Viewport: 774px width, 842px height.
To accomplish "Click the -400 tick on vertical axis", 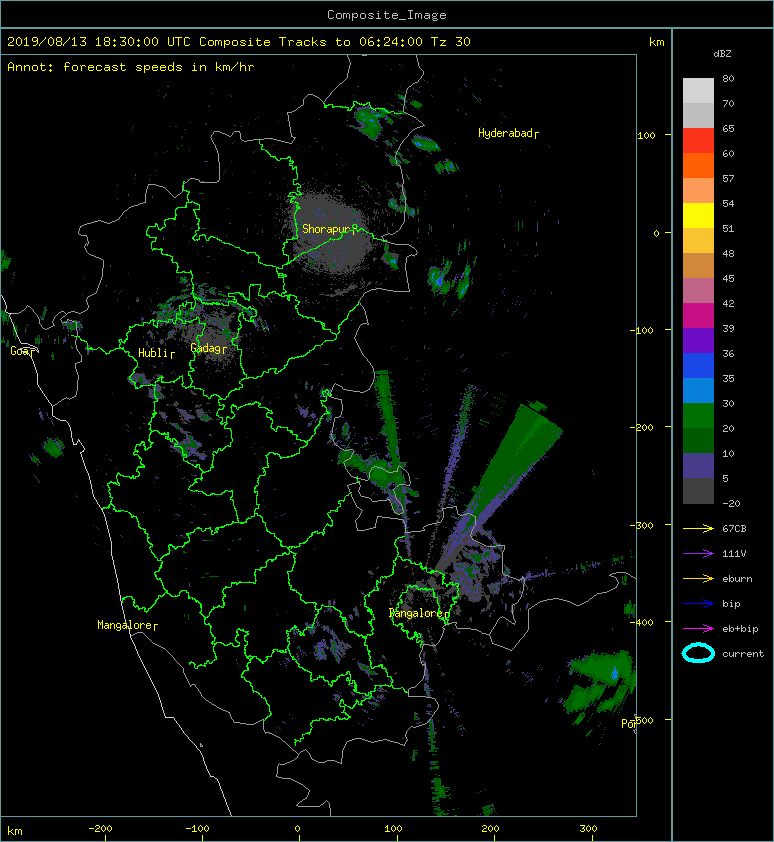I will (642, 622).
